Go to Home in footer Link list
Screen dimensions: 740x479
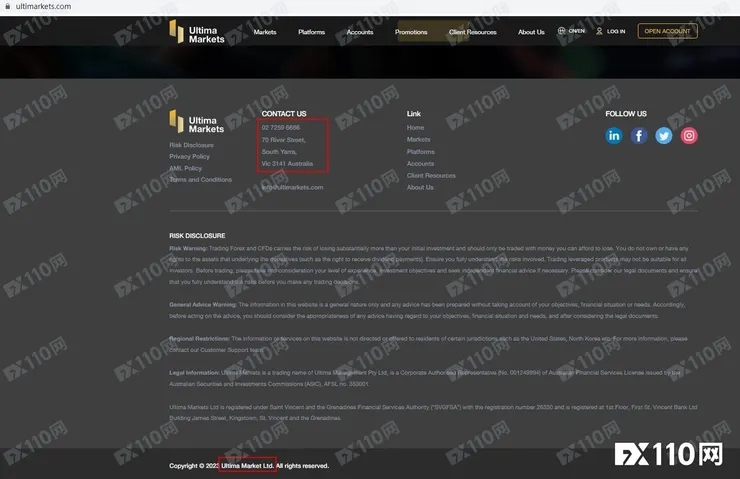coord(415,127)
